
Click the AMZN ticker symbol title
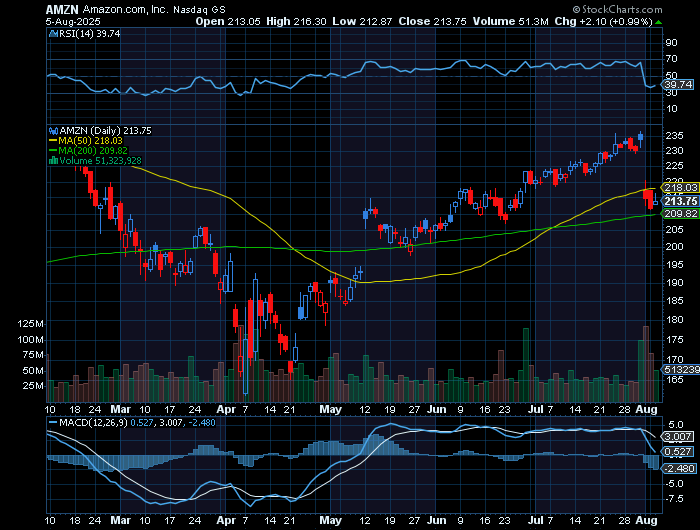pyautogui.click(x=62, y=9)
